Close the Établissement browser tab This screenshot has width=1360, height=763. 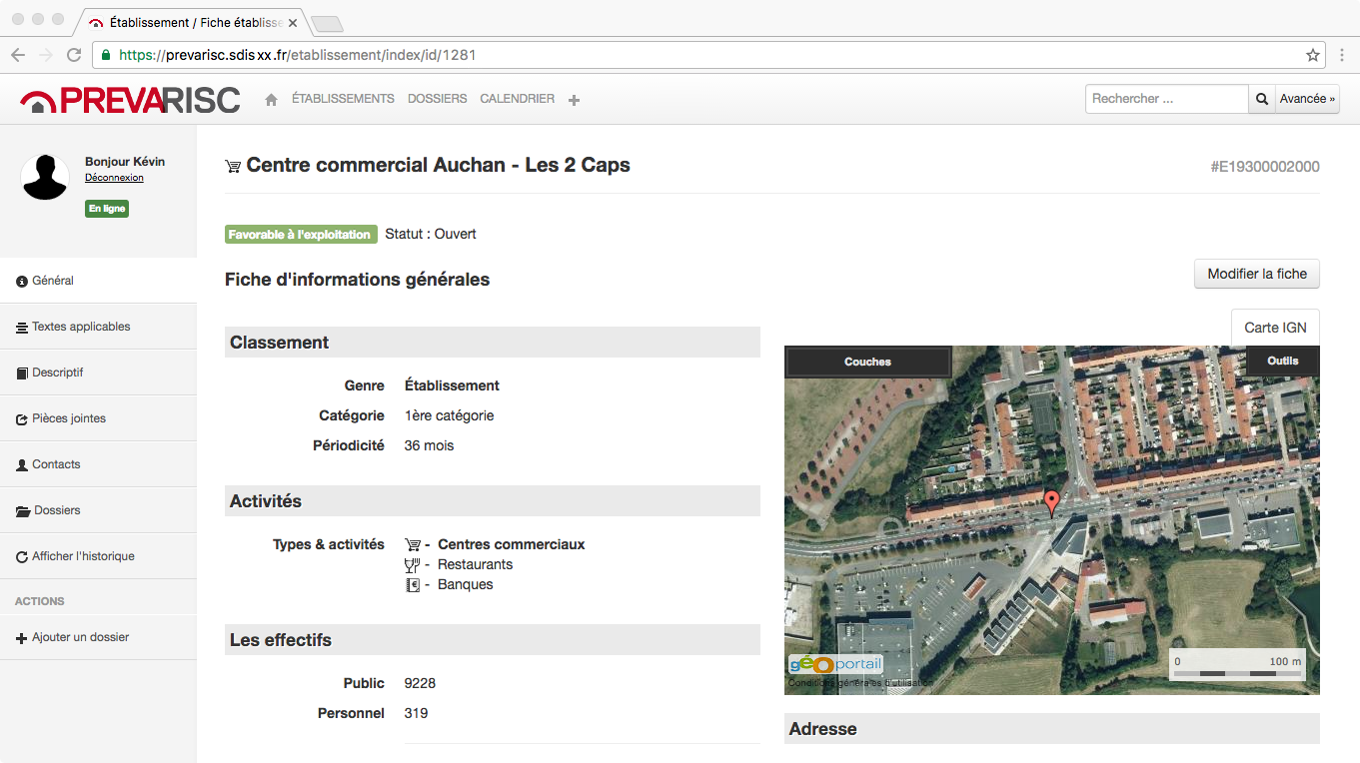(x=293, y=22)
